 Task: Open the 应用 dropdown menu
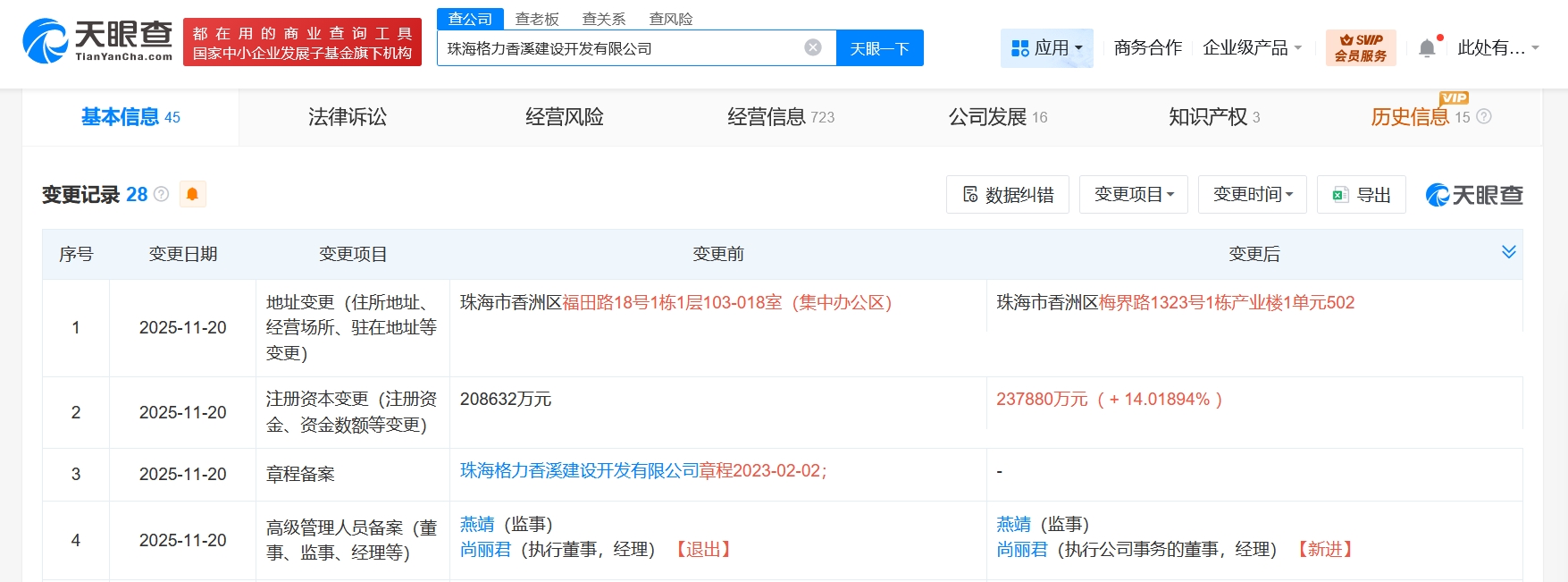1046,48
